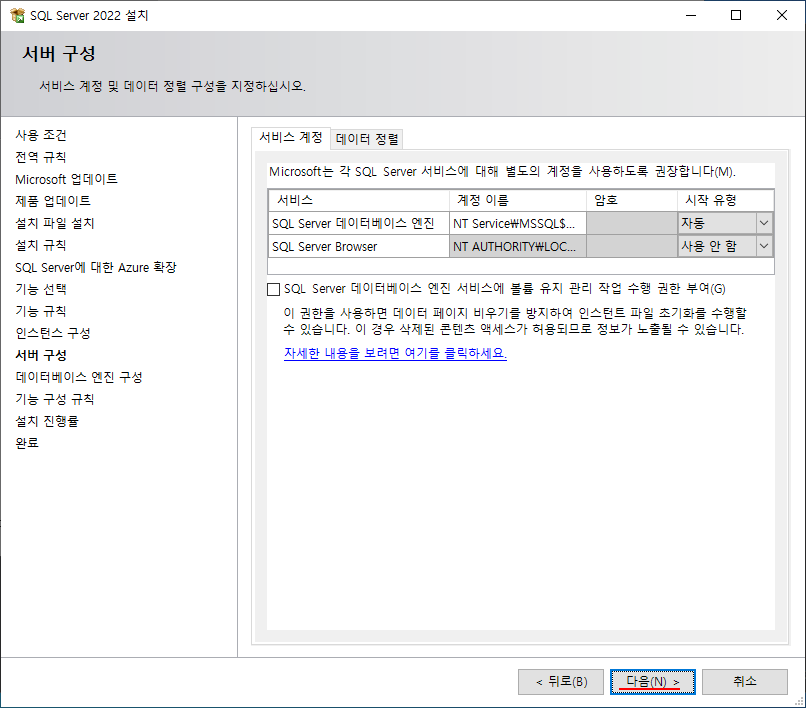Click the password cell for 데이터베이스 엔진
Viewport: 806px width, 708px height.
pos(632,223)
